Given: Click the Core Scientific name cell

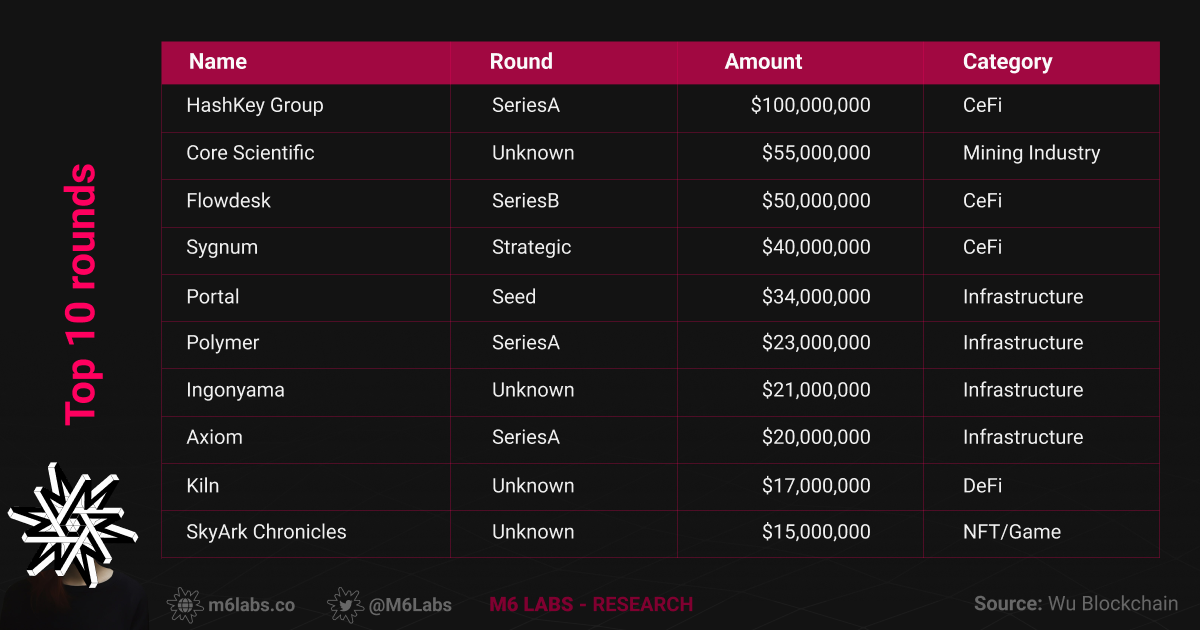Looking at the screenshot, I should coord(250,153).
